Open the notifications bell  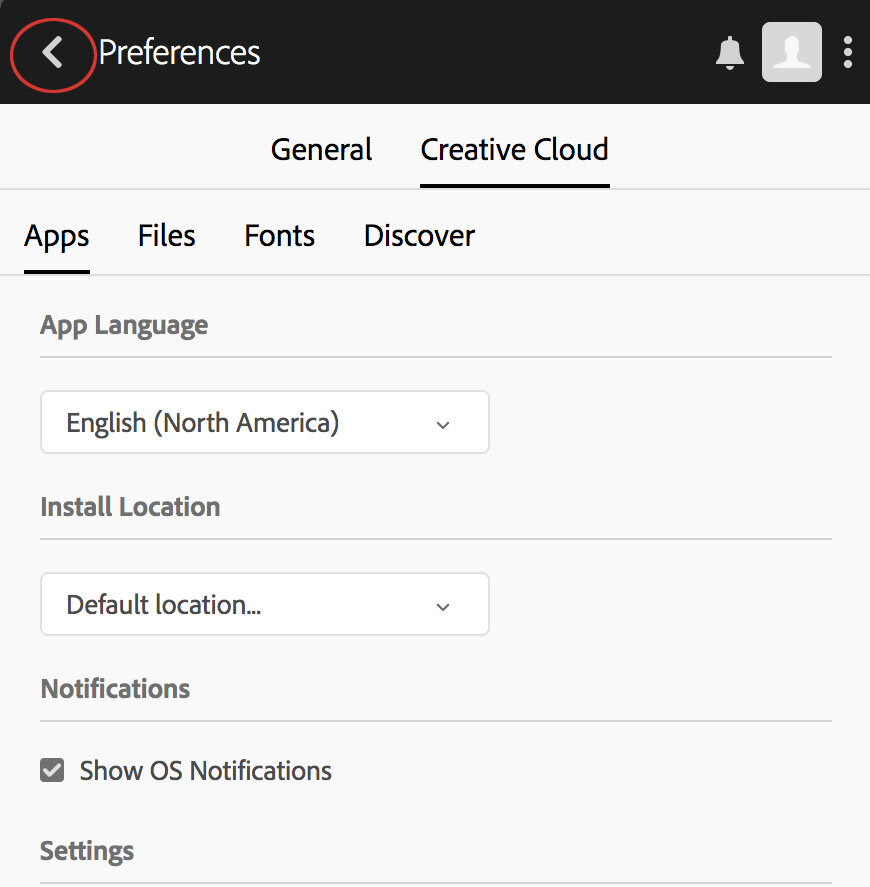click(729, 53)
